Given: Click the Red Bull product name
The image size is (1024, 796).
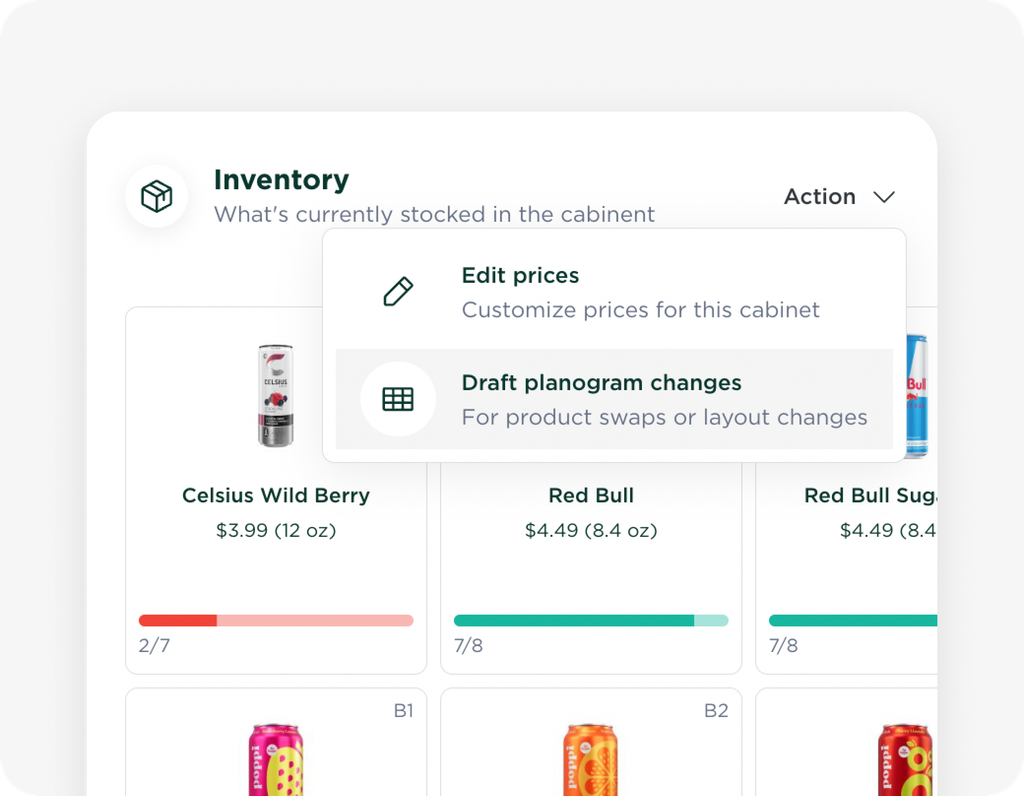Looking at the screenshot, I should 591,495.
